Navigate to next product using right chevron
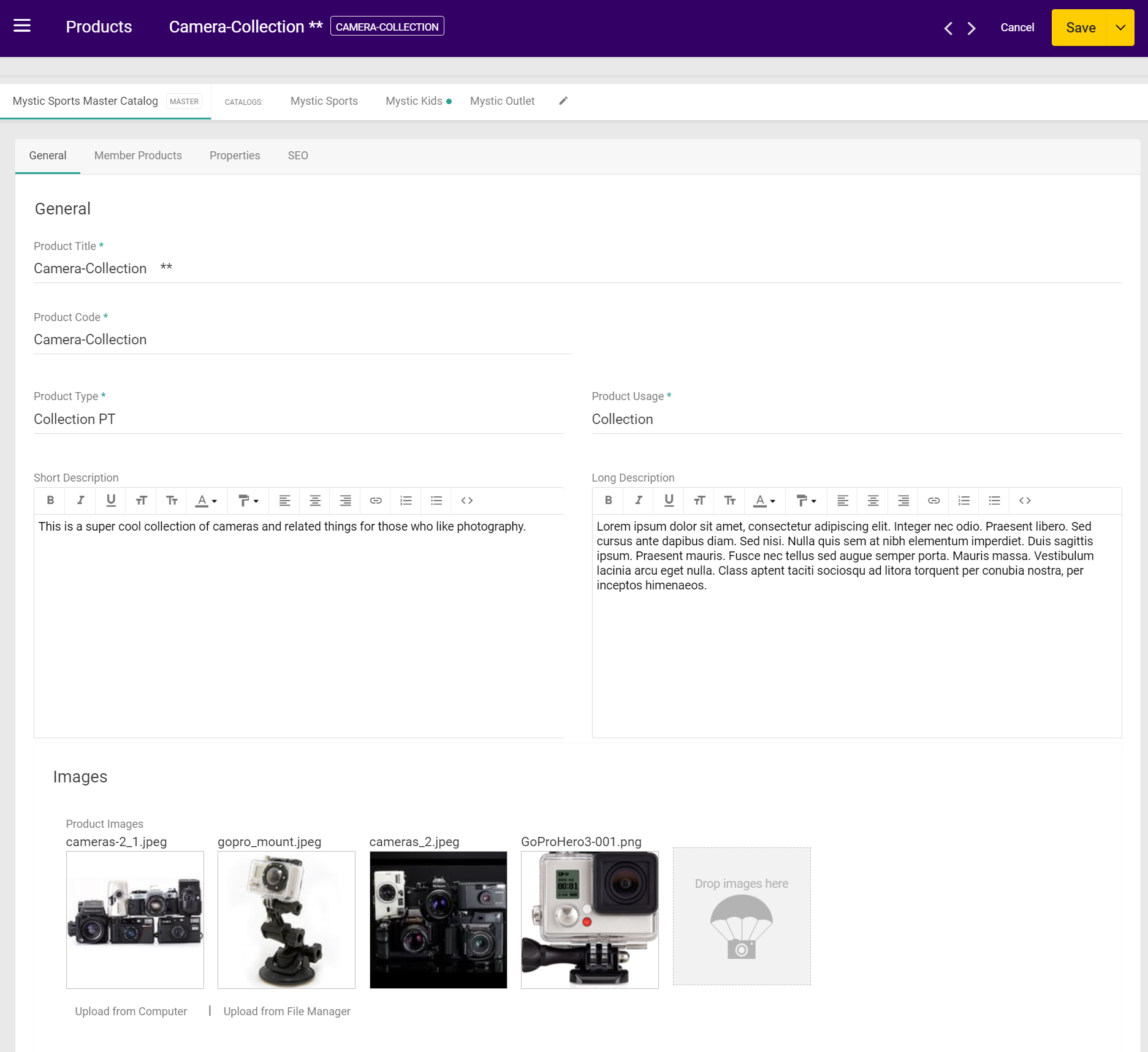The width and height of the screenshot is (1148, 1052). [x=970, y=28]
